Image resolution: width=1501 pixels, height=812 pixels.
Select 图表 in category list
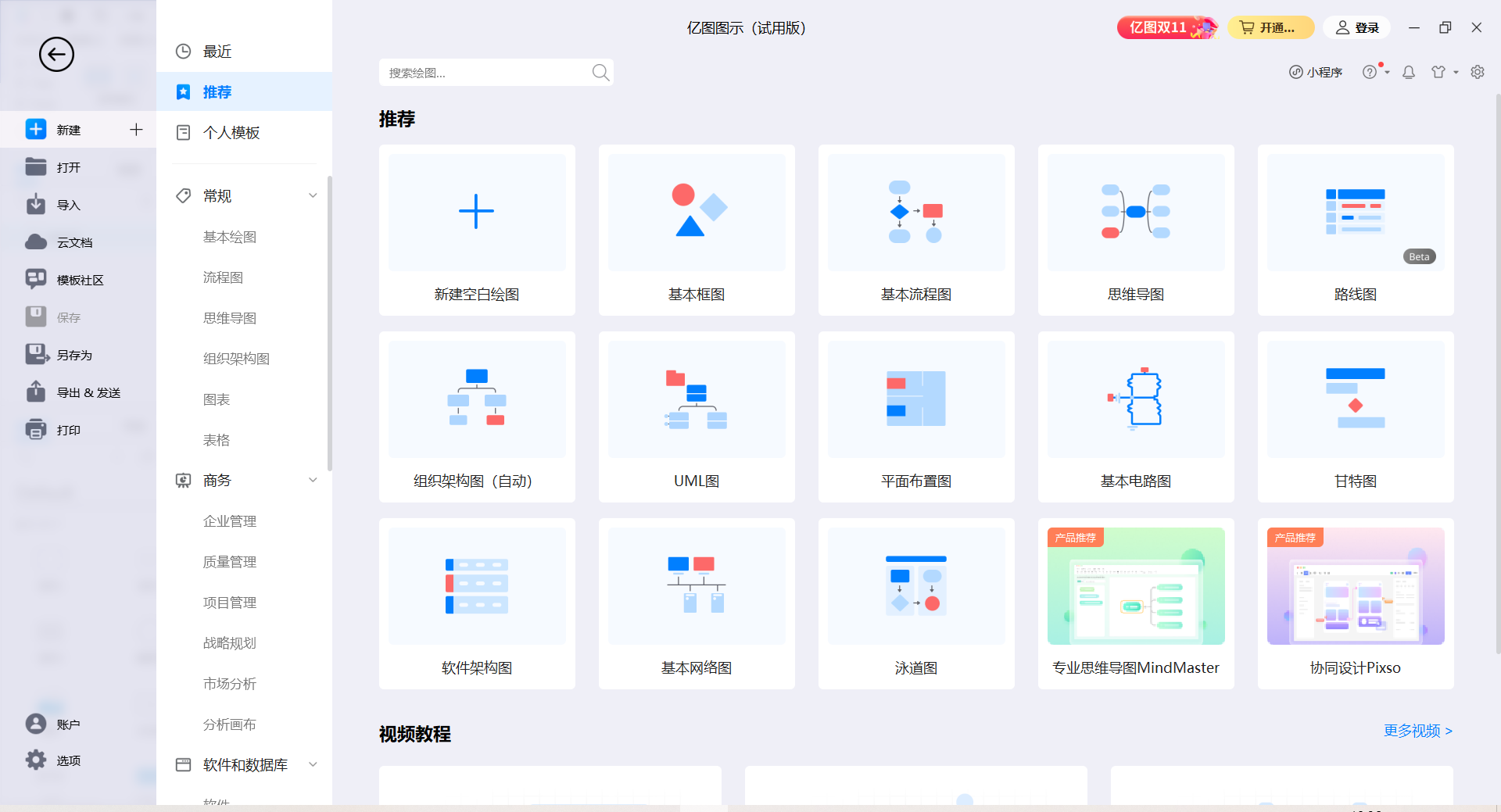tap(217, 399)
